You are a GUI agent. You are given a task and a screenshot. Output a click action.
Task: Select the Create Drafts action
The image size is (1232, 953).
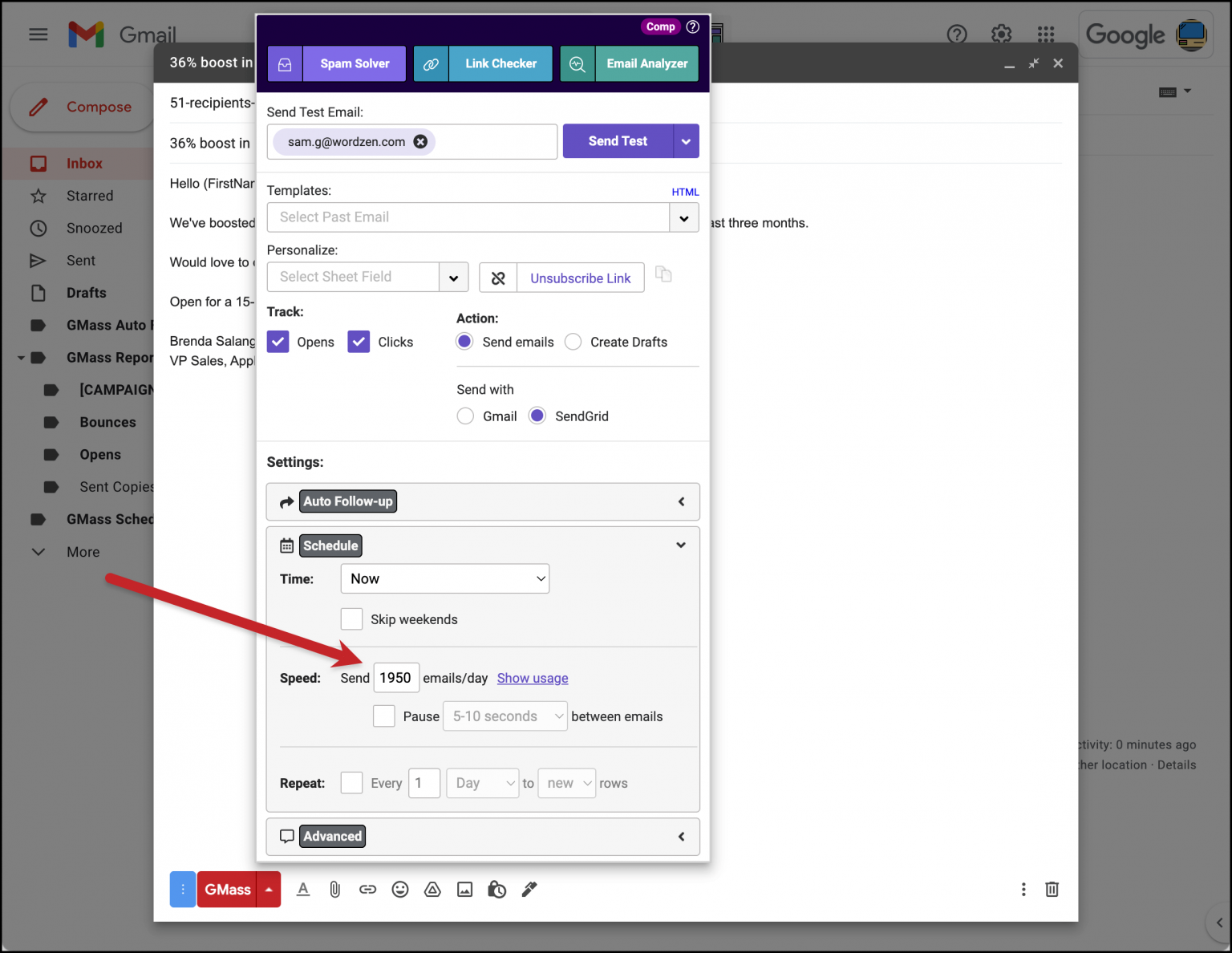573,341
